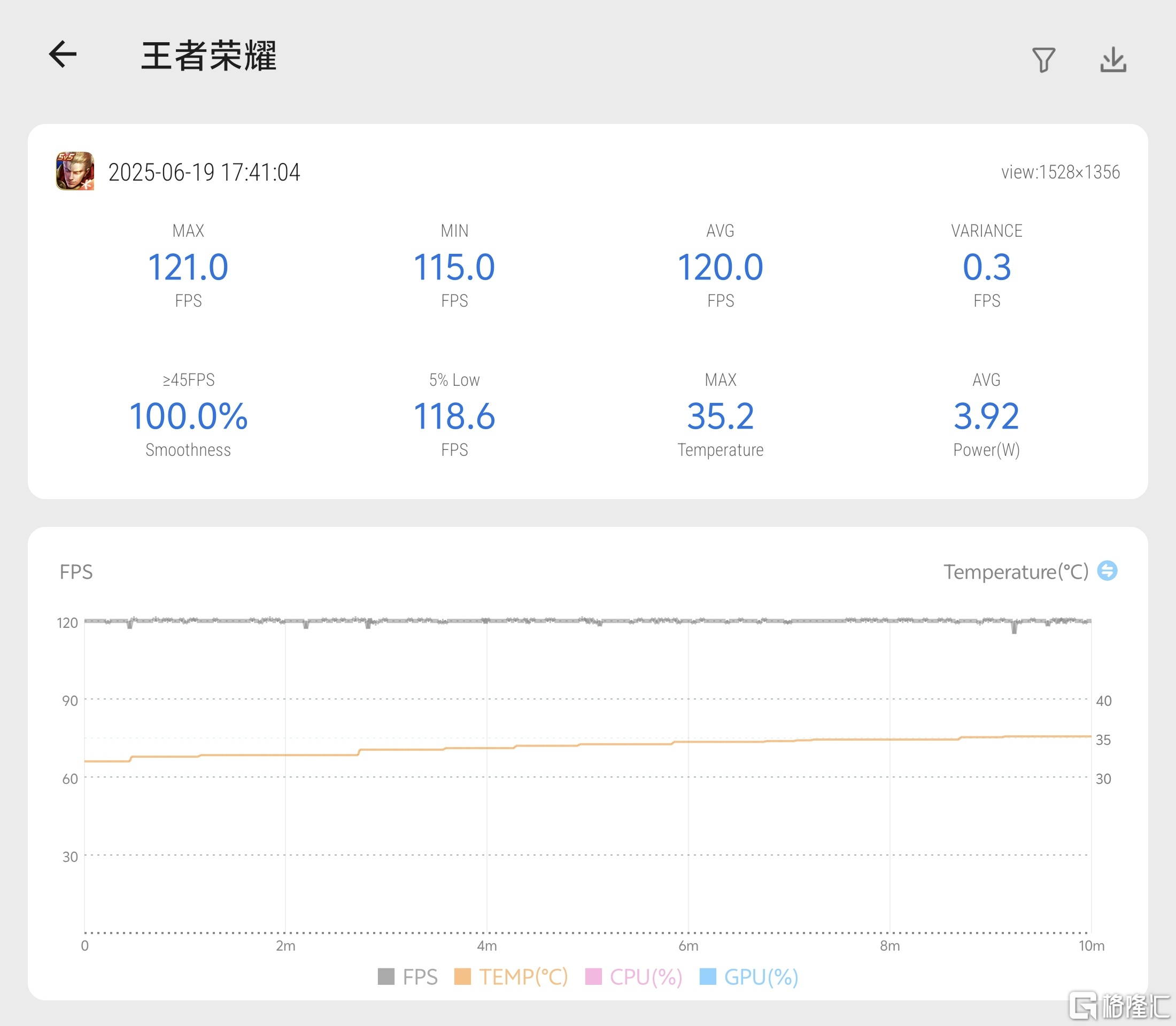Click the 10m mark on time axis
This screenshot has width=1176, height=1026.
(x=1091, y=946)
